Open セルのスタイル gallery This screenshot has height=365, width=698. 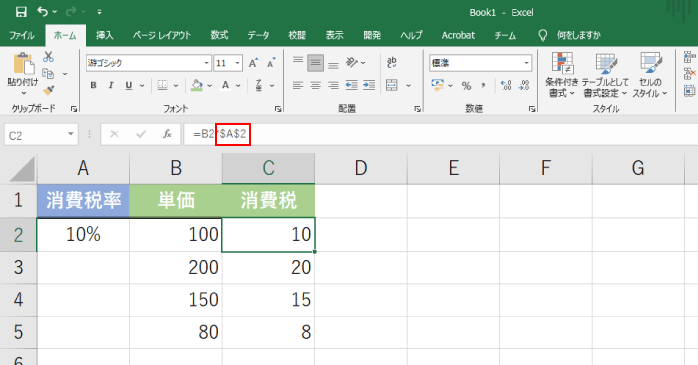tap(650, 75)
